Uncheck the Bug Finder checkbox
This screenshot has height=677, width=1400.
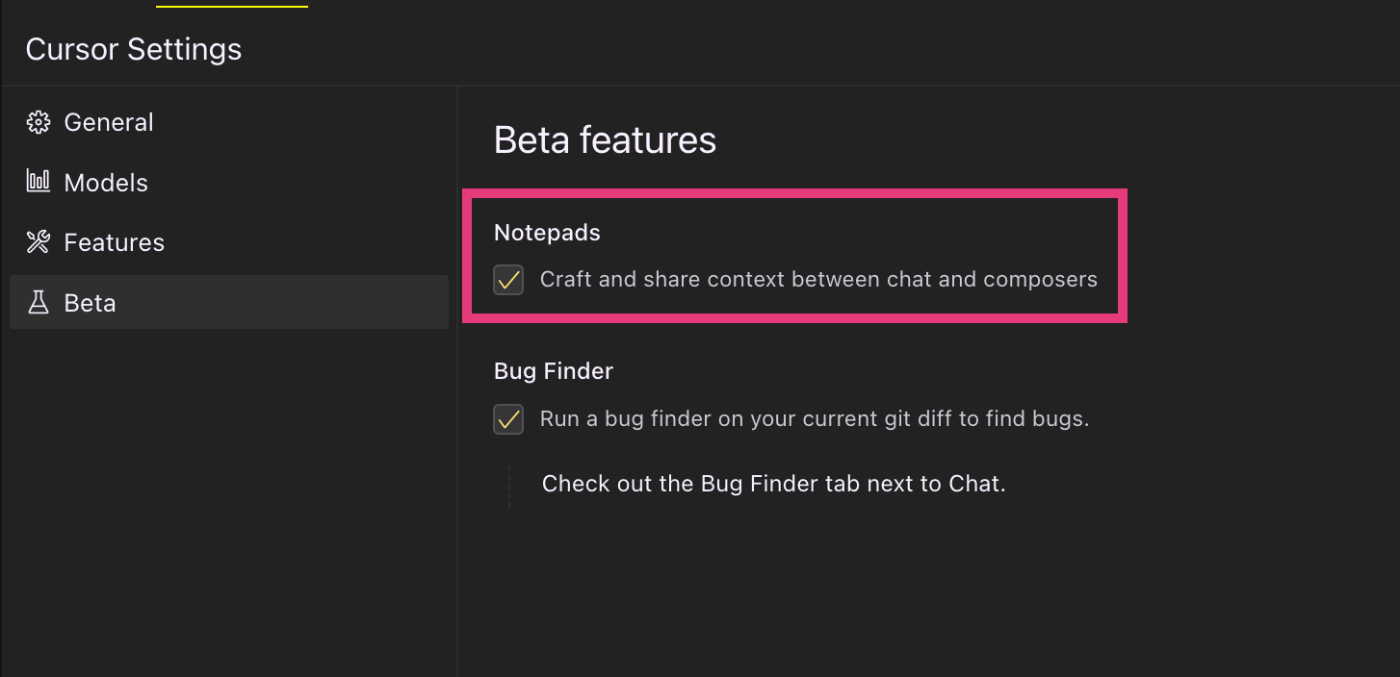click(508, 418)
